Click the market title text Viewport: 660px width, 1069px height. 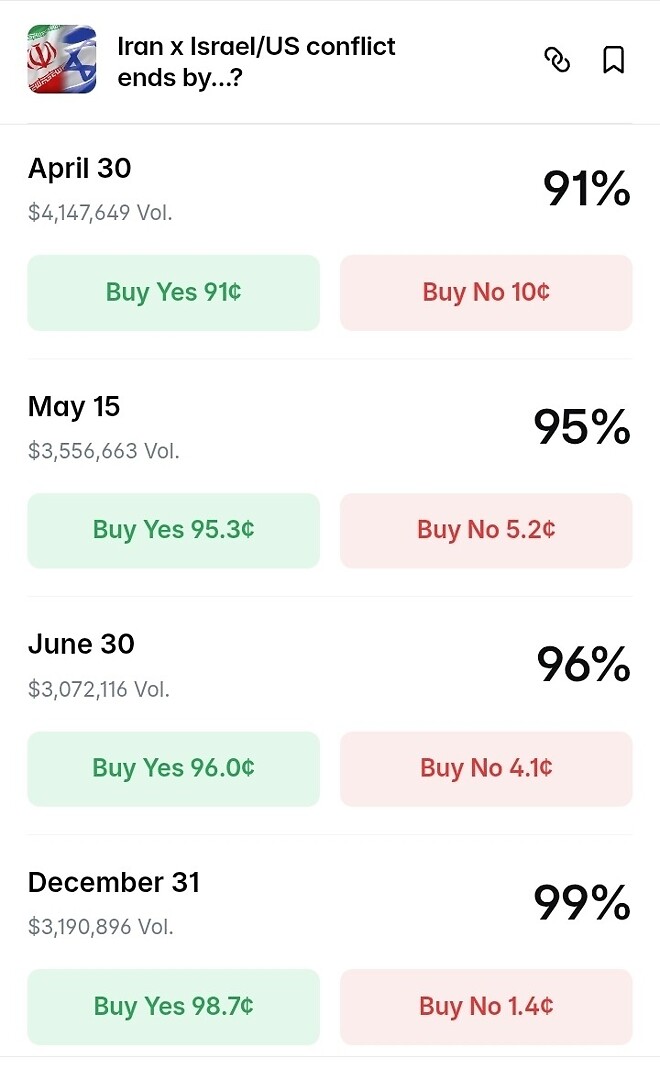[x=256, y=61]
